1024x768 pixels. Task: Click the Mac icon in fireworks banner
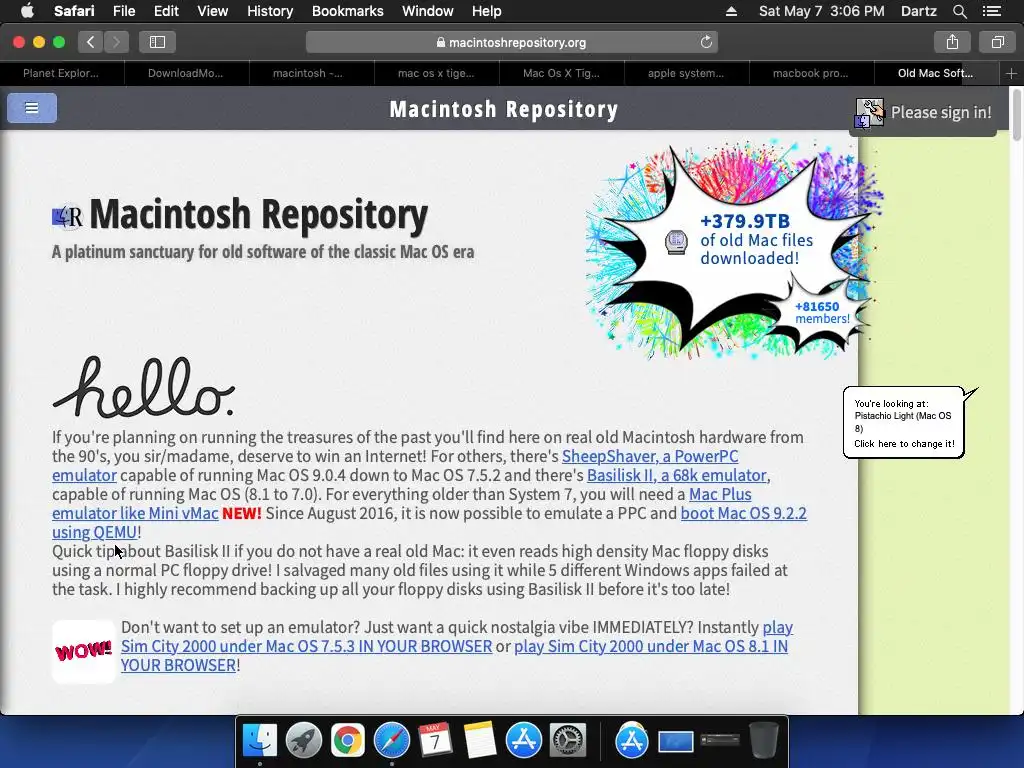[x=676, y=241]
